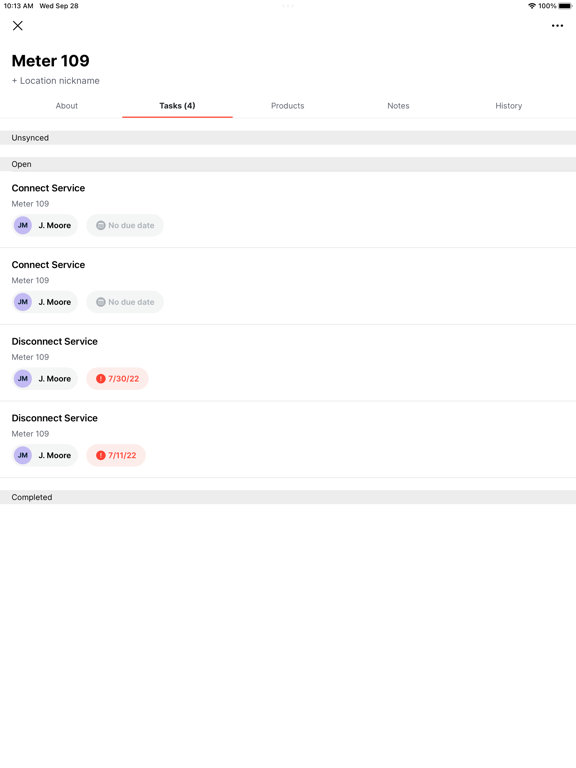Tap the Meter 109 title

coord(50,61)
